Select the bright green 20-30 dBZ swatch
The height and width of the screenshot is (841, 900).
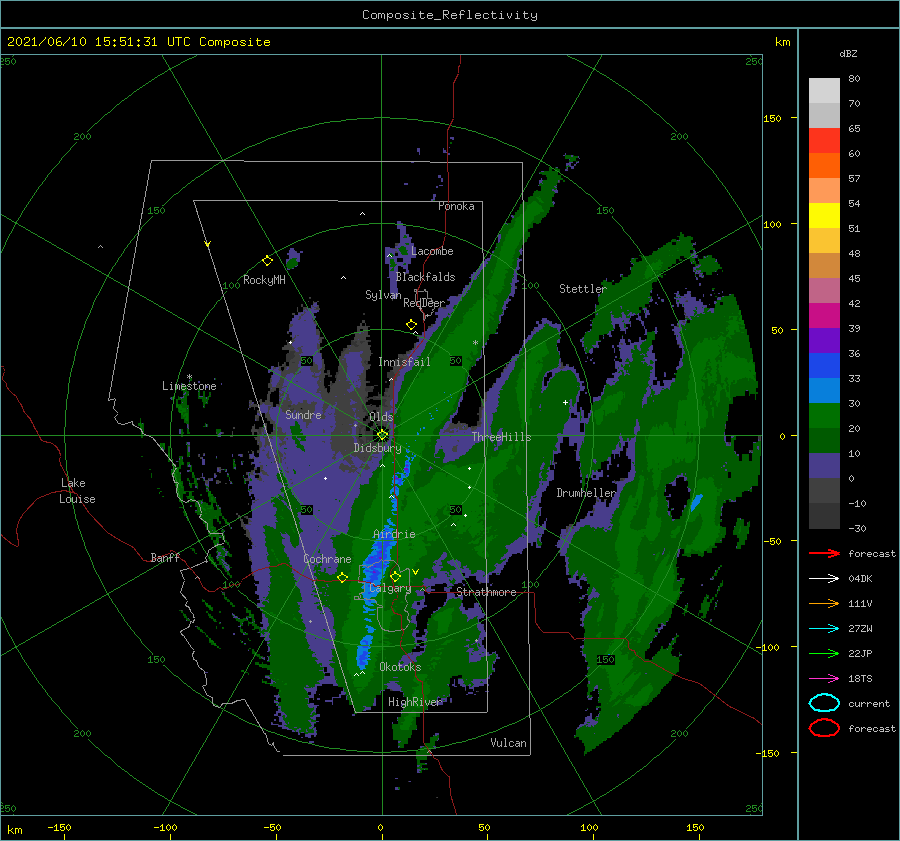pos(824,416)
